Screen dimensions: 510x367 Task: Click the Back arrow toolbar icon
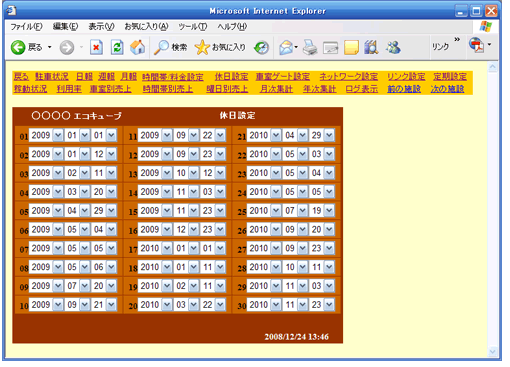coord(18,47)
